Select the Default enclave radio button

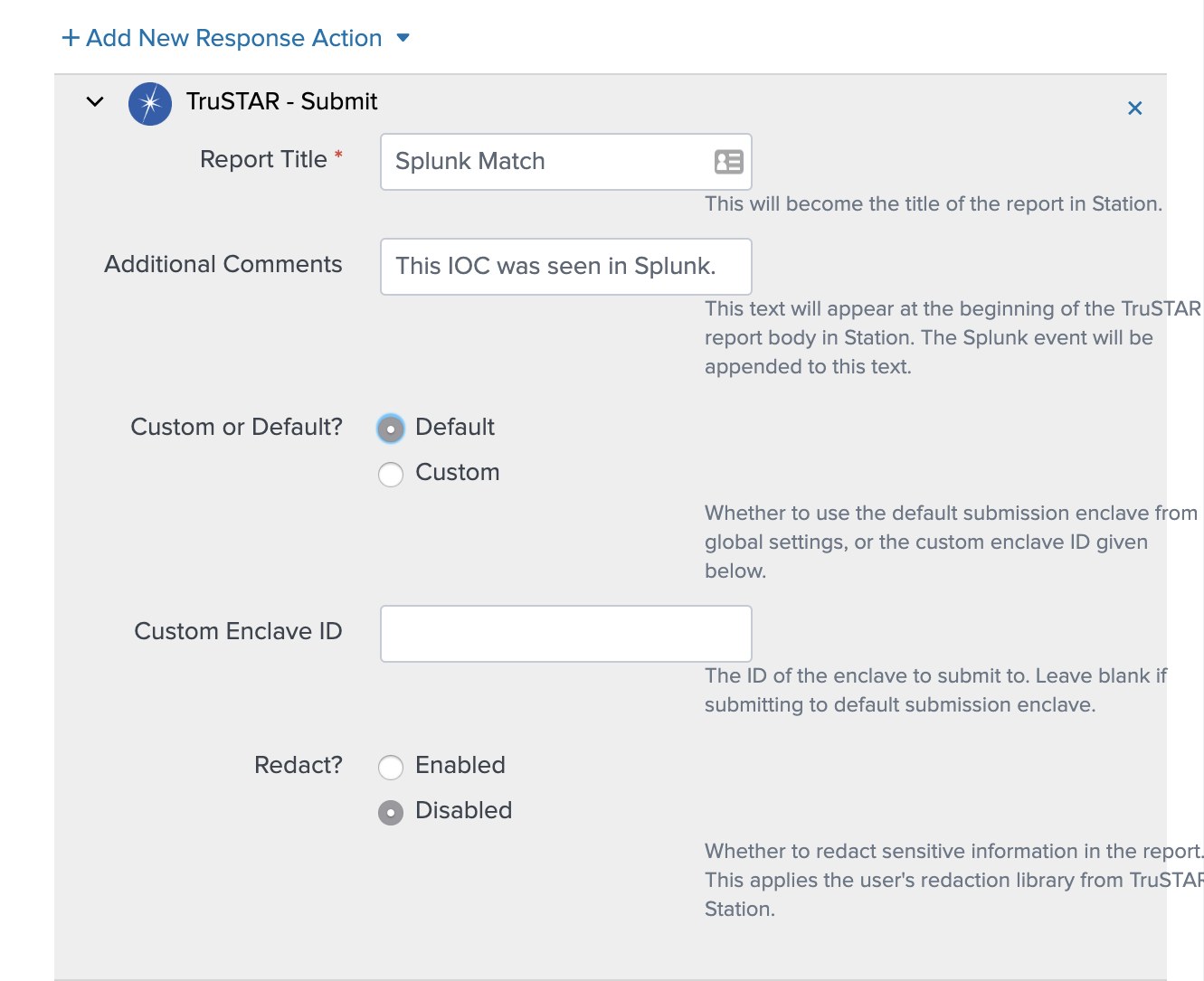[391, 429]
